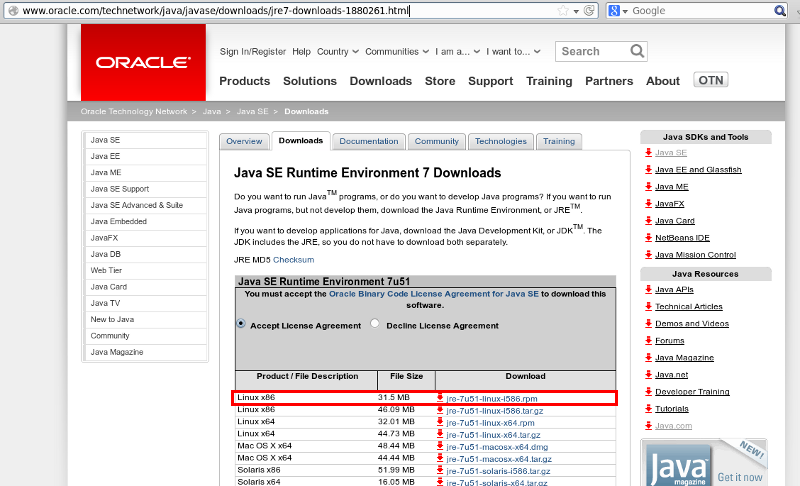The width and height of the screenshot is (800, 486).
Task: Click red arrow icon next to Forums
Action: click(x=648, y=340)
